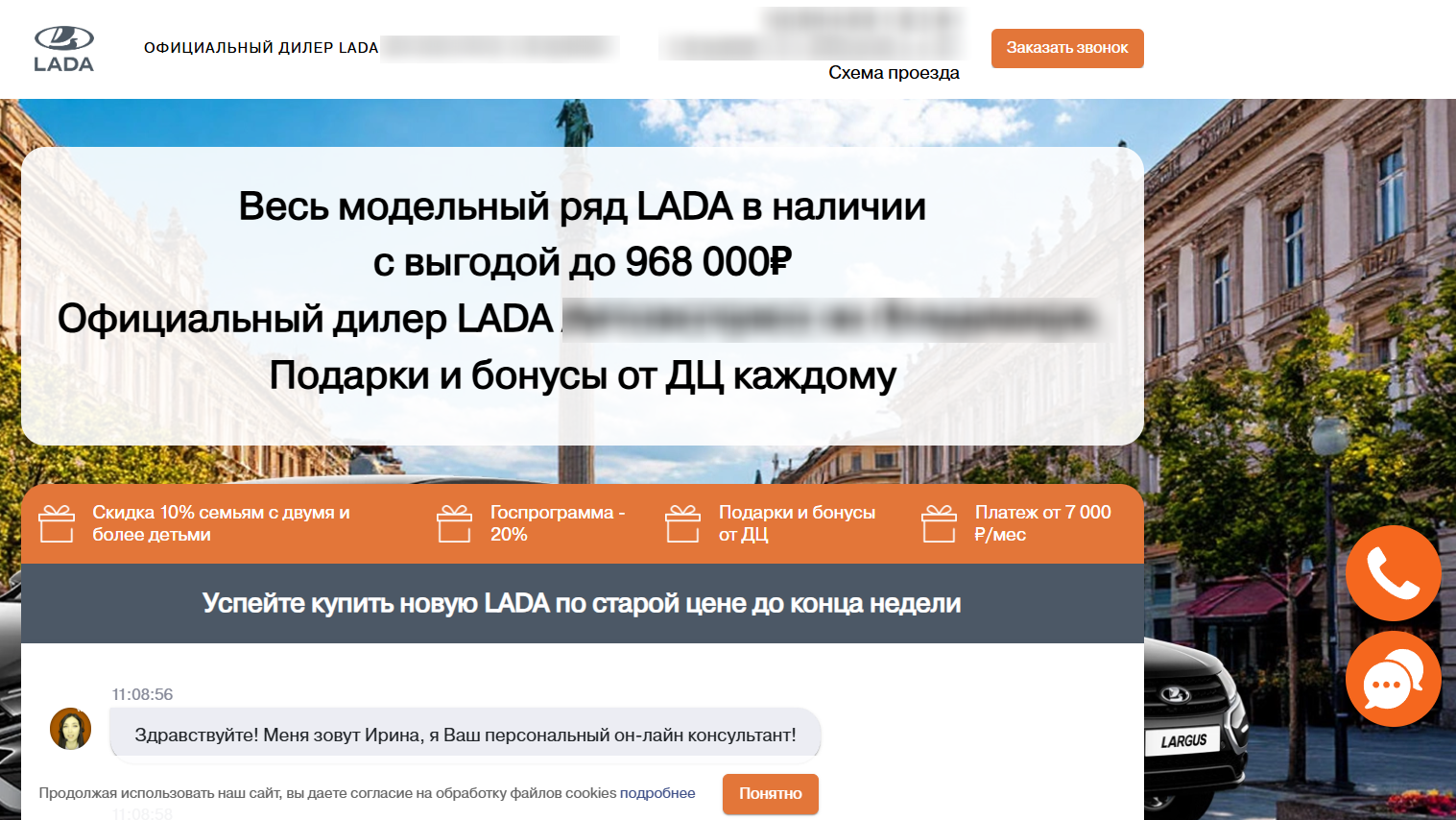1456x820 pixels.
Task: Click the headline about выгодой до 968 000₽
Action: pyautogui.click(x=582, y=261)
